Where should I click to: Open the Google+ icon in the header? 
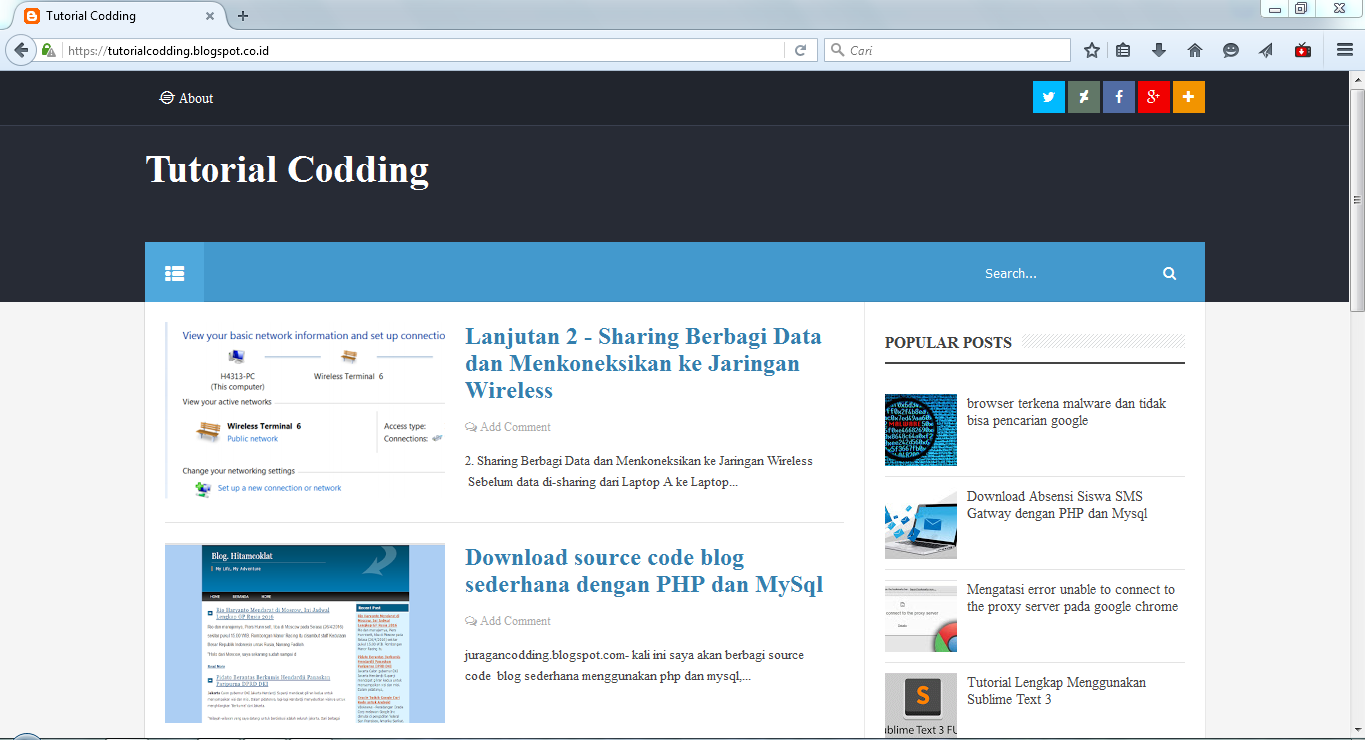(1153, 97)
